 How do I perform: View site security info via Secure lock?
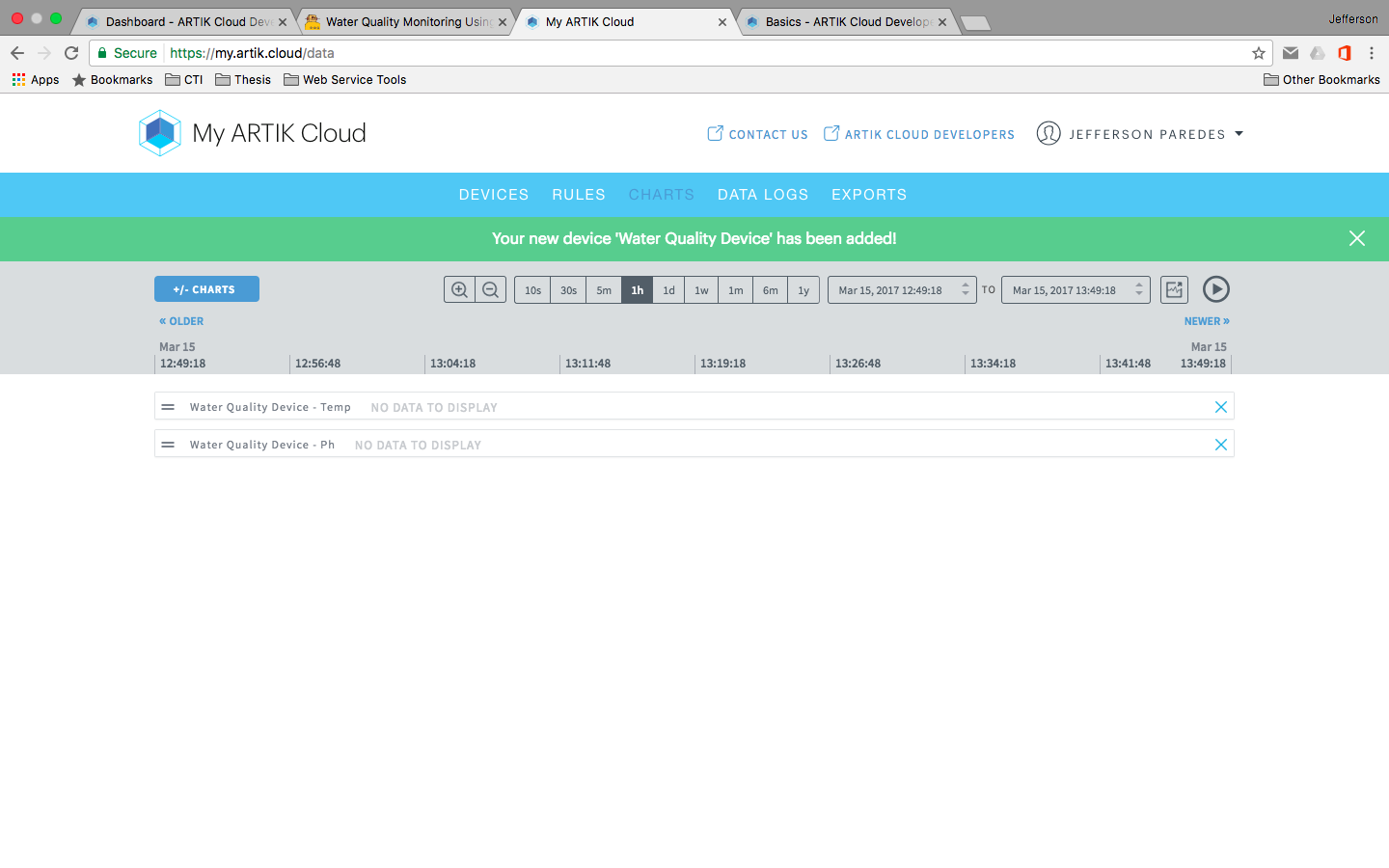(x=126, y=53)
